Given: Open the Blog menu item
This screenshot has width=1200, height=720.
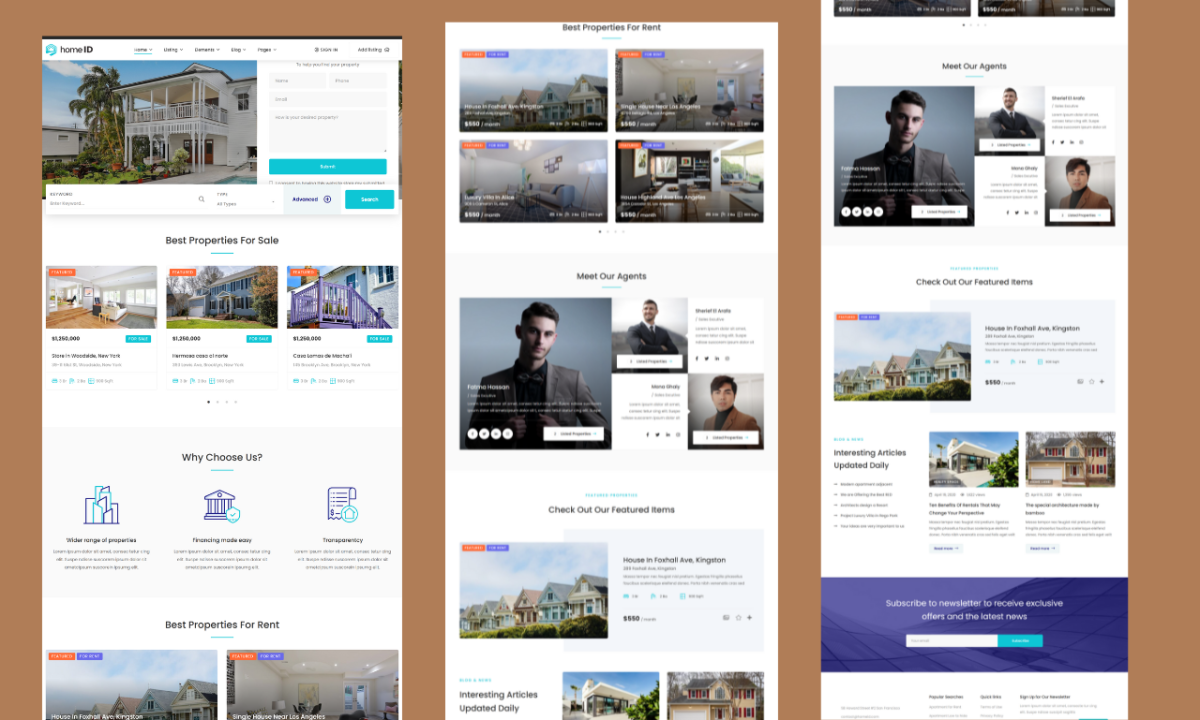Looking at the screenshot, I should 238,50.
